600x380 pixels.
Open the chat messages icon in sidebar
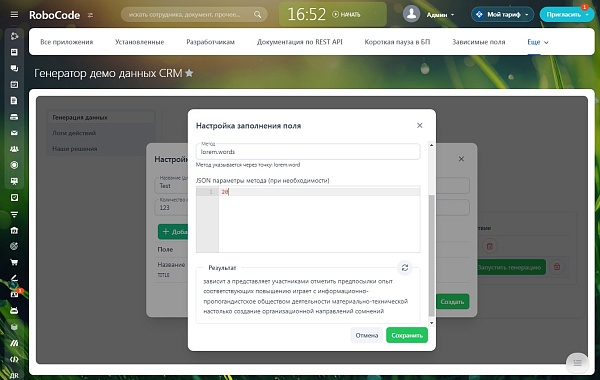[x=14, y=68]
